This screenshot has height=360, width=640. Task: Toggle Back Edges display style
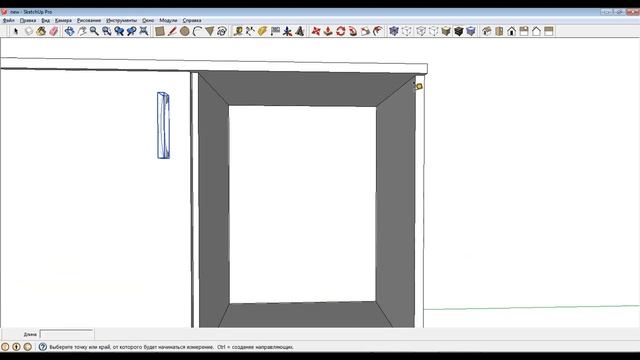pyautogui.click(x=407, y=31)
